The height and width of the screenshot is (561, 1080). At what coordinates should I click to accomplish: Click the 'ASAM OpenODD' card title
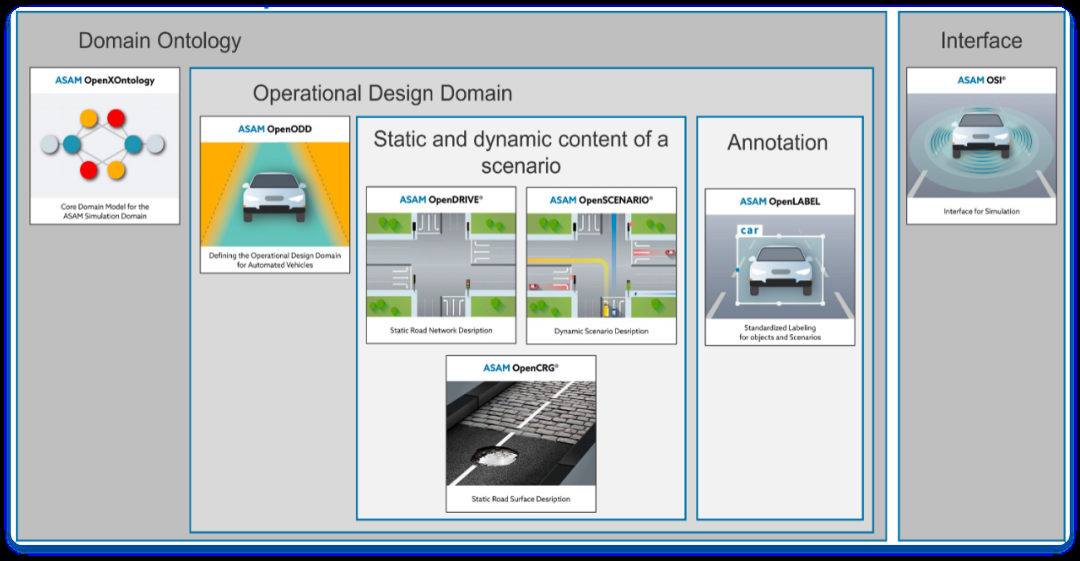coord(275,129)
